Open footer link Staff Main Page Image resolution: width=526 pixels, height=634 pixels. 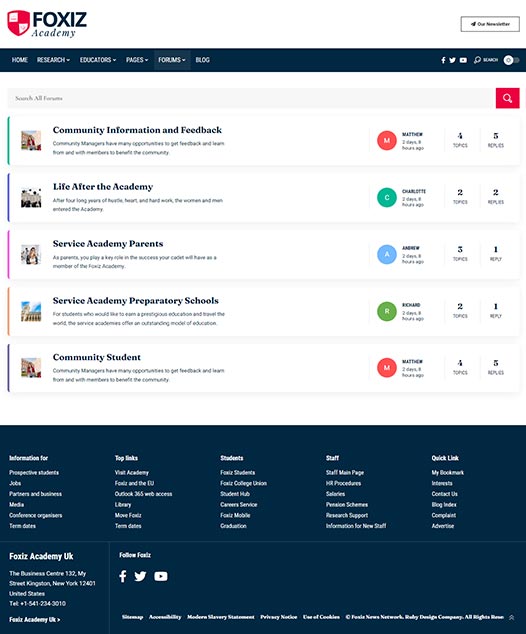tap(345, 473)
